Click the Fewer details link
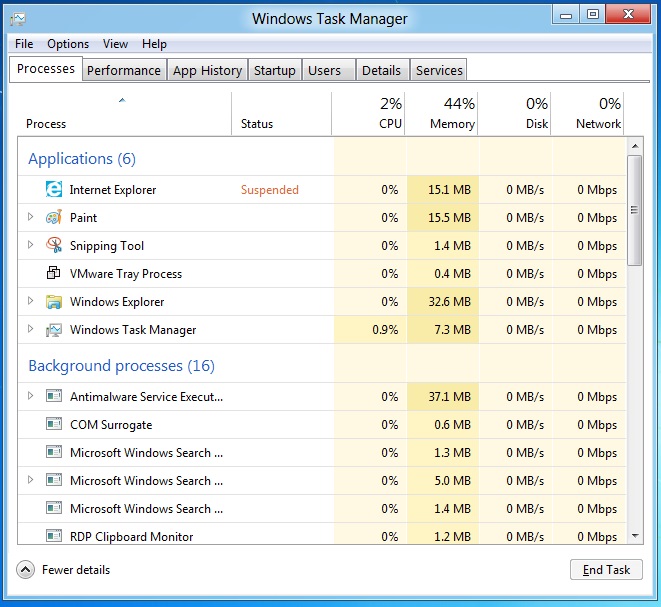Screen dimensions: 661x607 (x=76, y=570)
